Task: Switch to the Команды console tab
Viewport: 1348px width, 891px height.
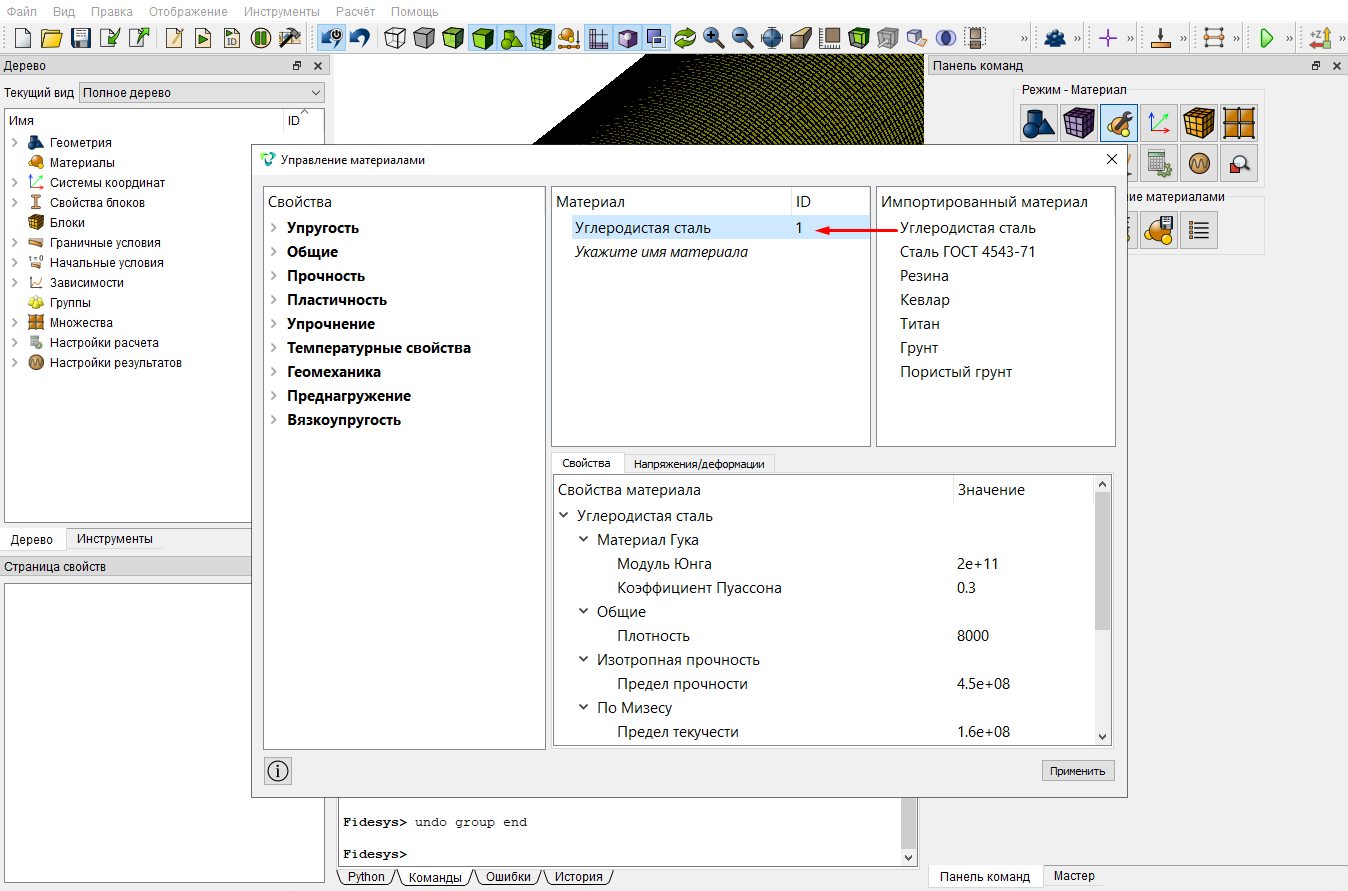Action: tap(435, 877)
